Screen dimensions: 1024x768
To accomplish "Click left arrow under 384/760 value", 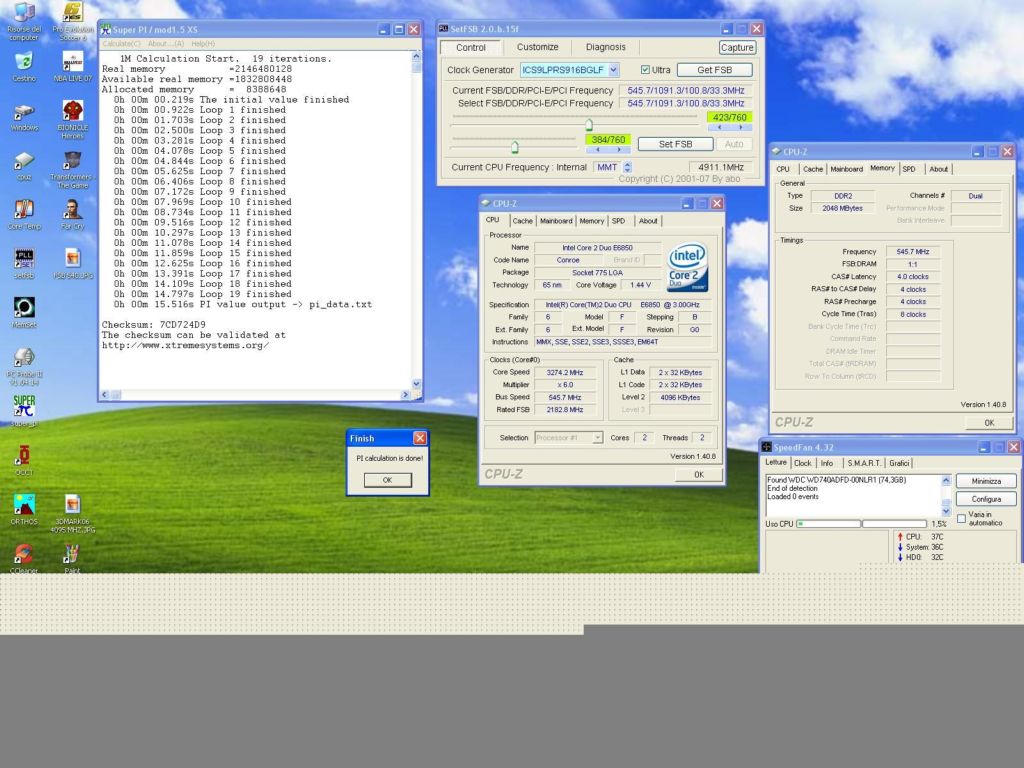I will coord(597,150).
